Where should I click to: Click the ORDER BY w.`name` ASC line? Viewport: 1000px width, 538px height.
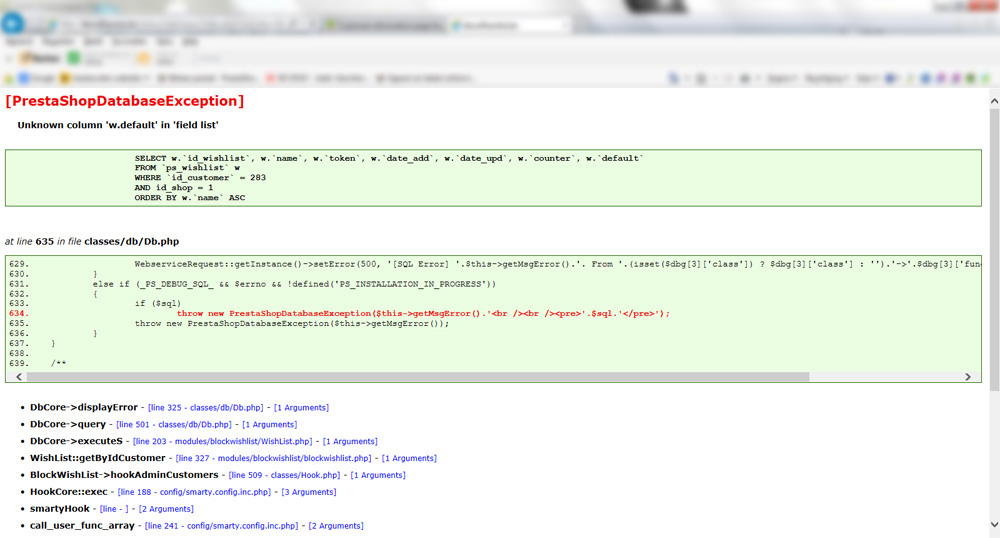pos(189,198)
